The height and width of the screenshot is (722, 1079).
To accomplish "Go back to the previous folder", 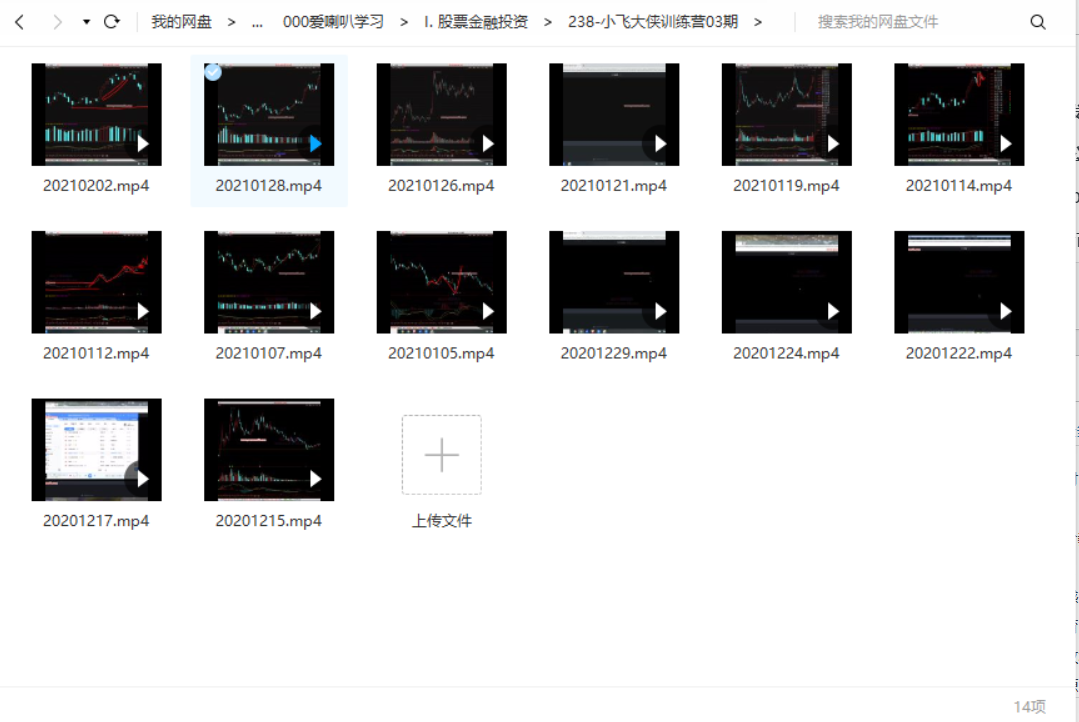I will pos(20,22).
